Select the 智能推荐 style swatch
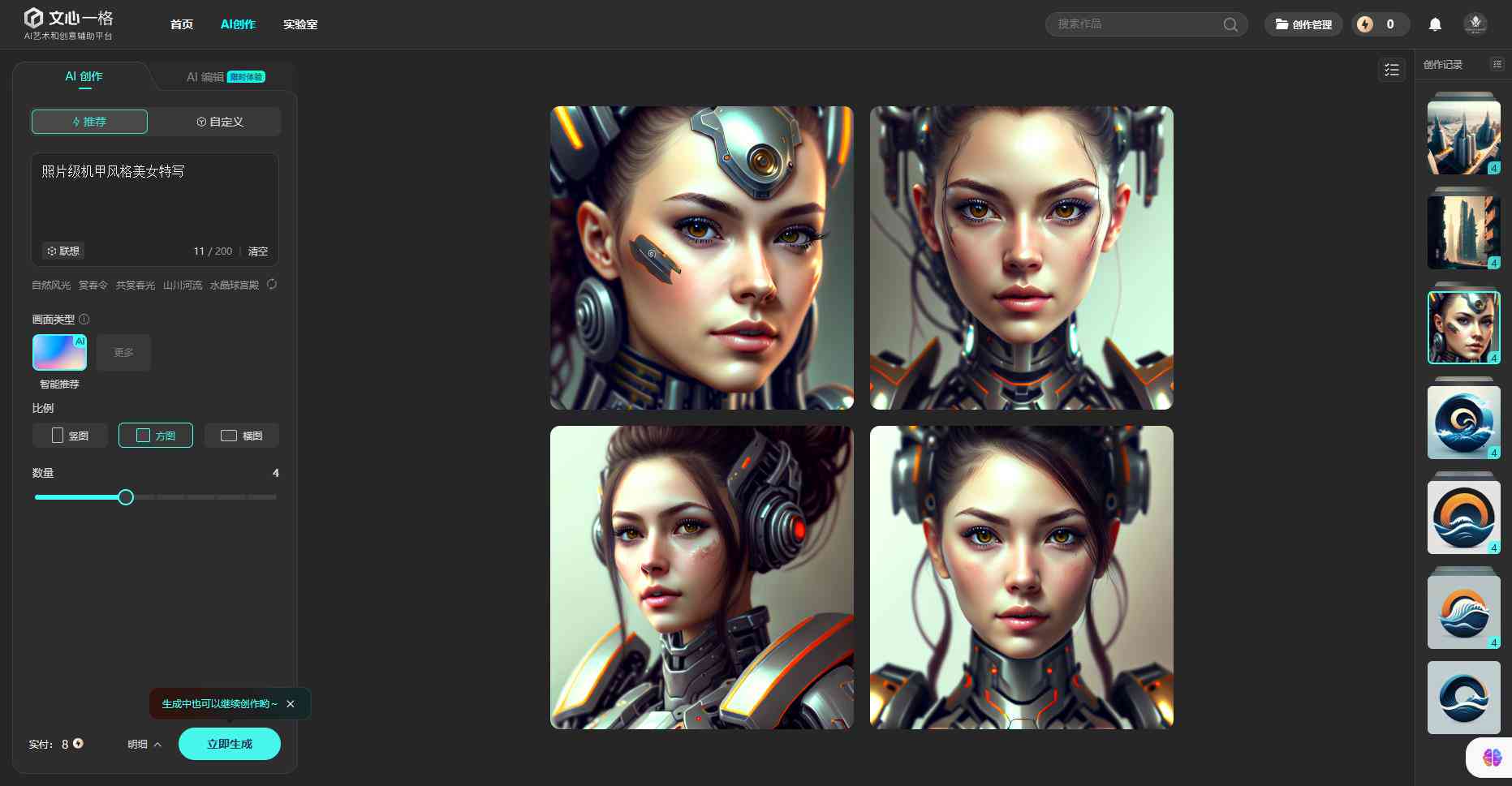This screenshot has height=786, width=1512. (59, 352)
